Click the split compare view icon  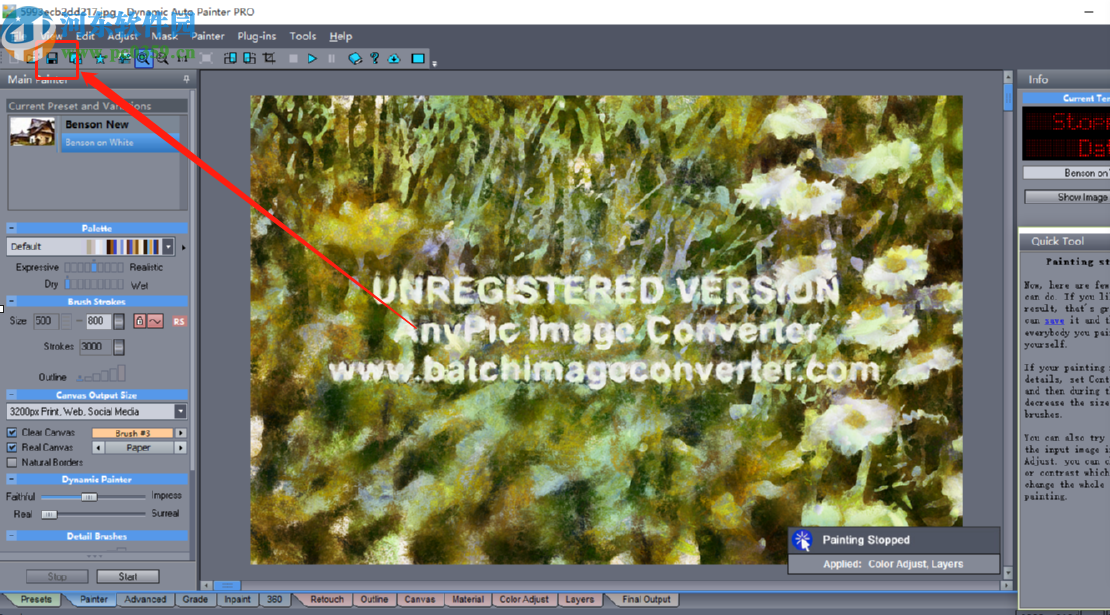point(249,59)
